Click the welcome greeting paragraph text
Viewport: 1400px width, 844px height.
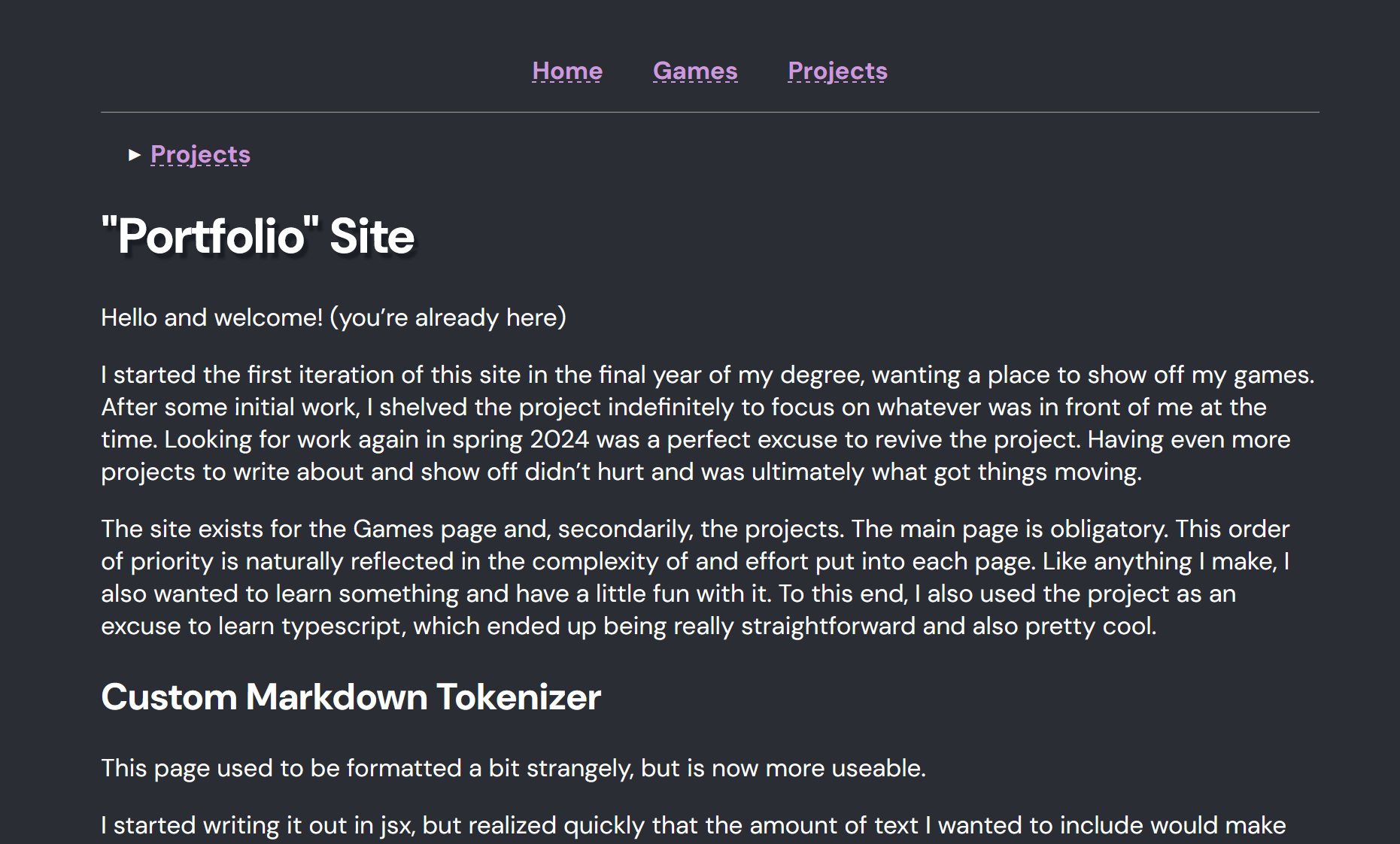tap(333, 317)
